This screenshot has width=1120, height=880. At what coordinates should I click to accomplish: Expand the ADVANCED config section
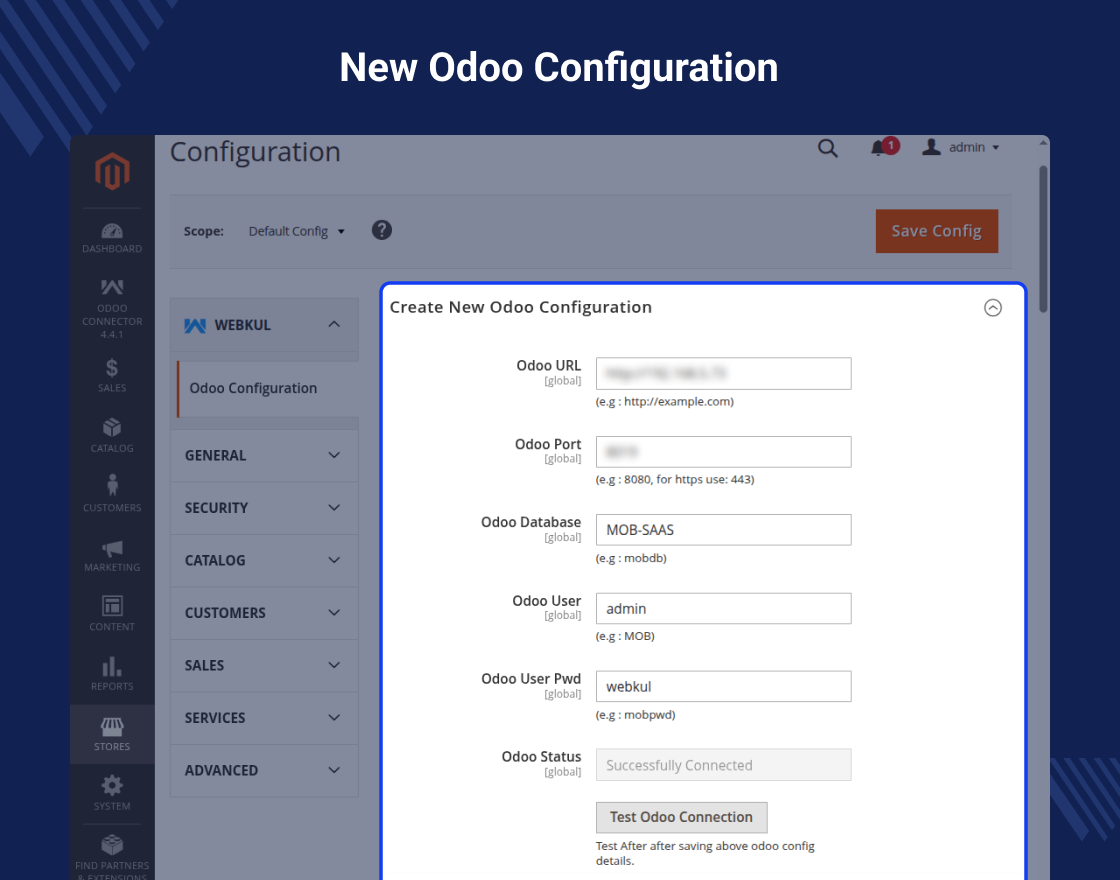pyautogui.click(x=264, y=771)
